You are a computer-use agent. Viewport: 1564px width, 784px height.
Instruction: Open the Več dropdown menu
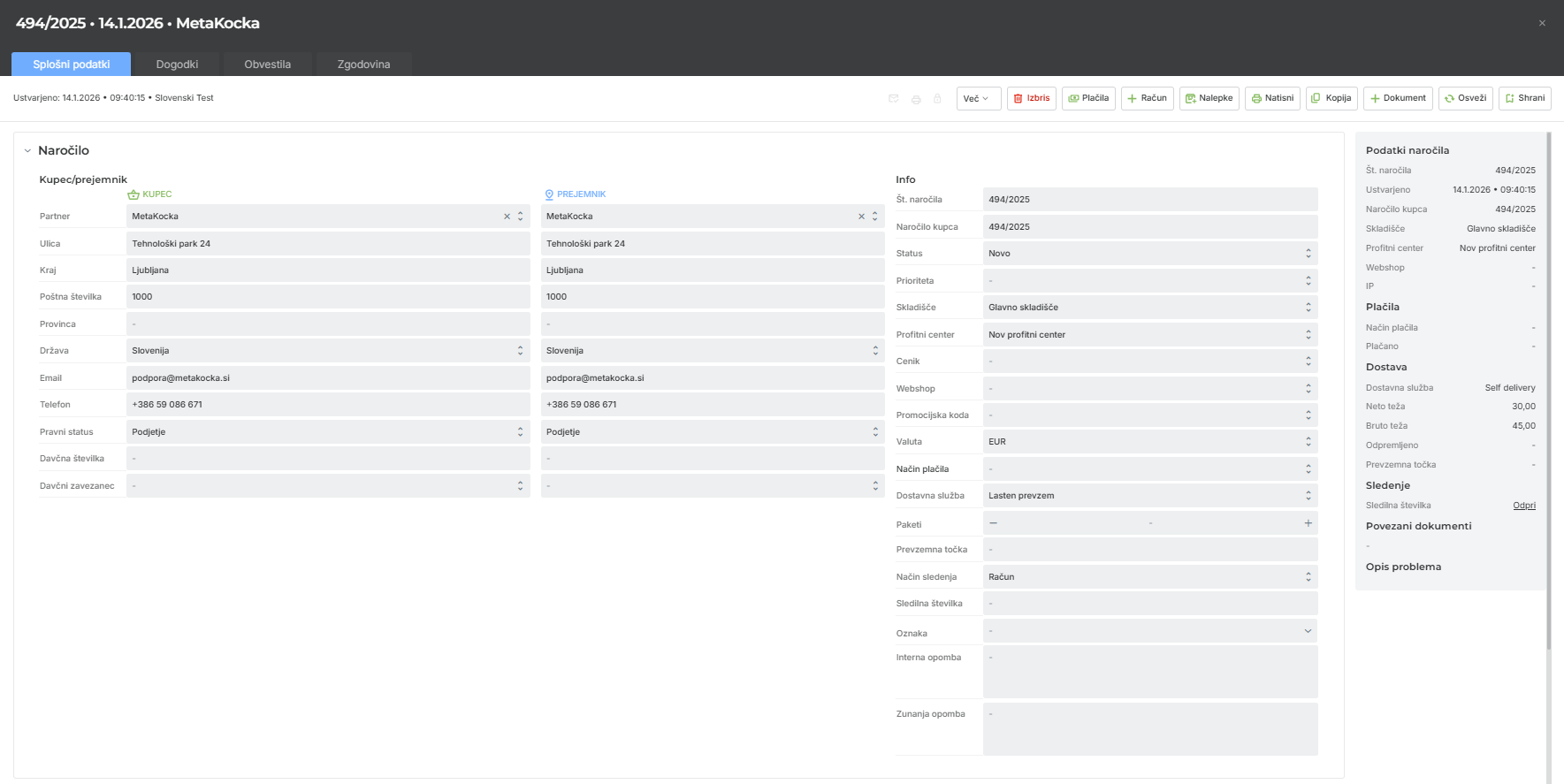978,98
